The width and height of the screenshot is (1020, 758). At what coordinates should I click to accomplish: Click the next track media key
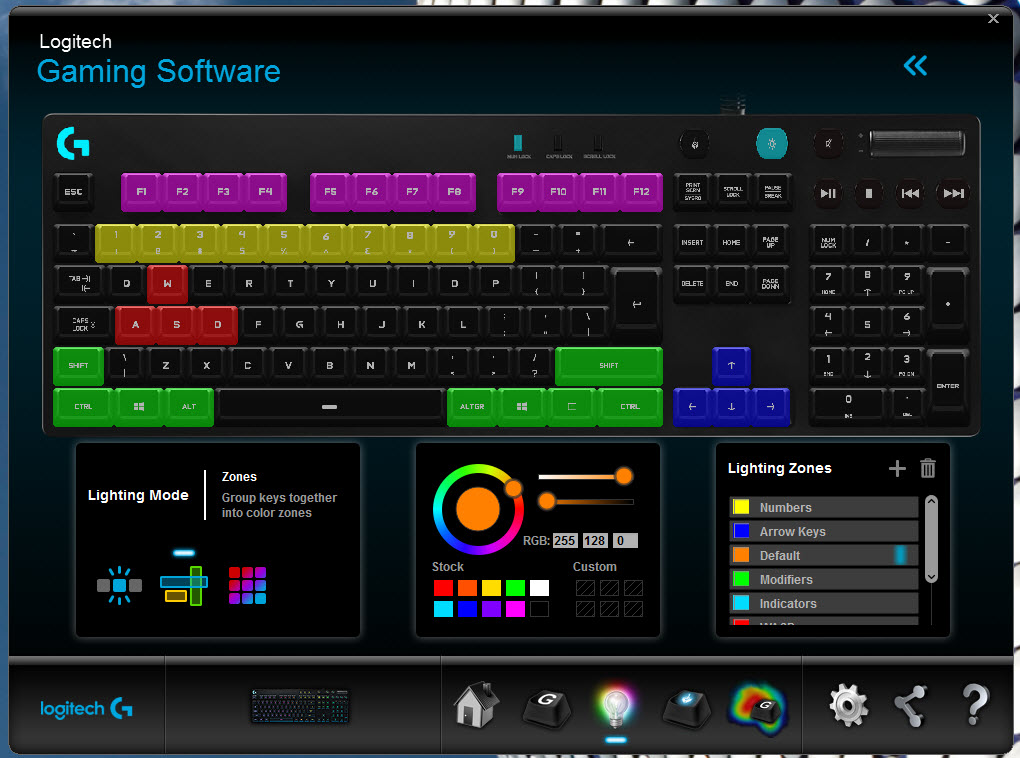(x=954, y=193)
